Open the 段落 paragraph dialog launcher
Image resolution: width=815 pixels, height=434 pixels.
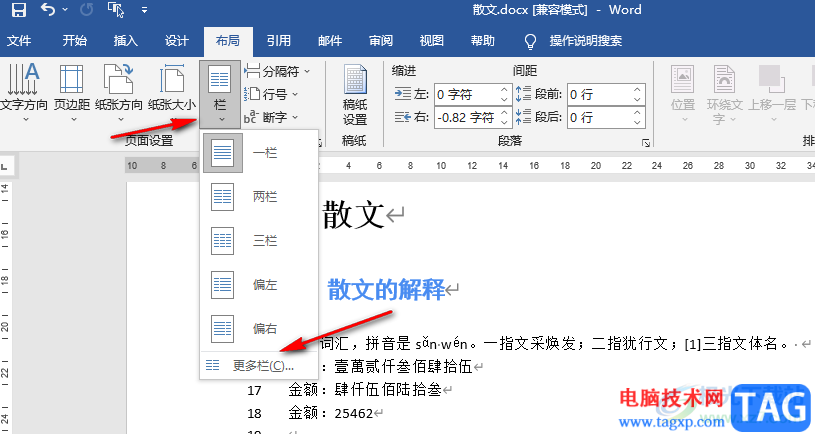coord(646,142)
